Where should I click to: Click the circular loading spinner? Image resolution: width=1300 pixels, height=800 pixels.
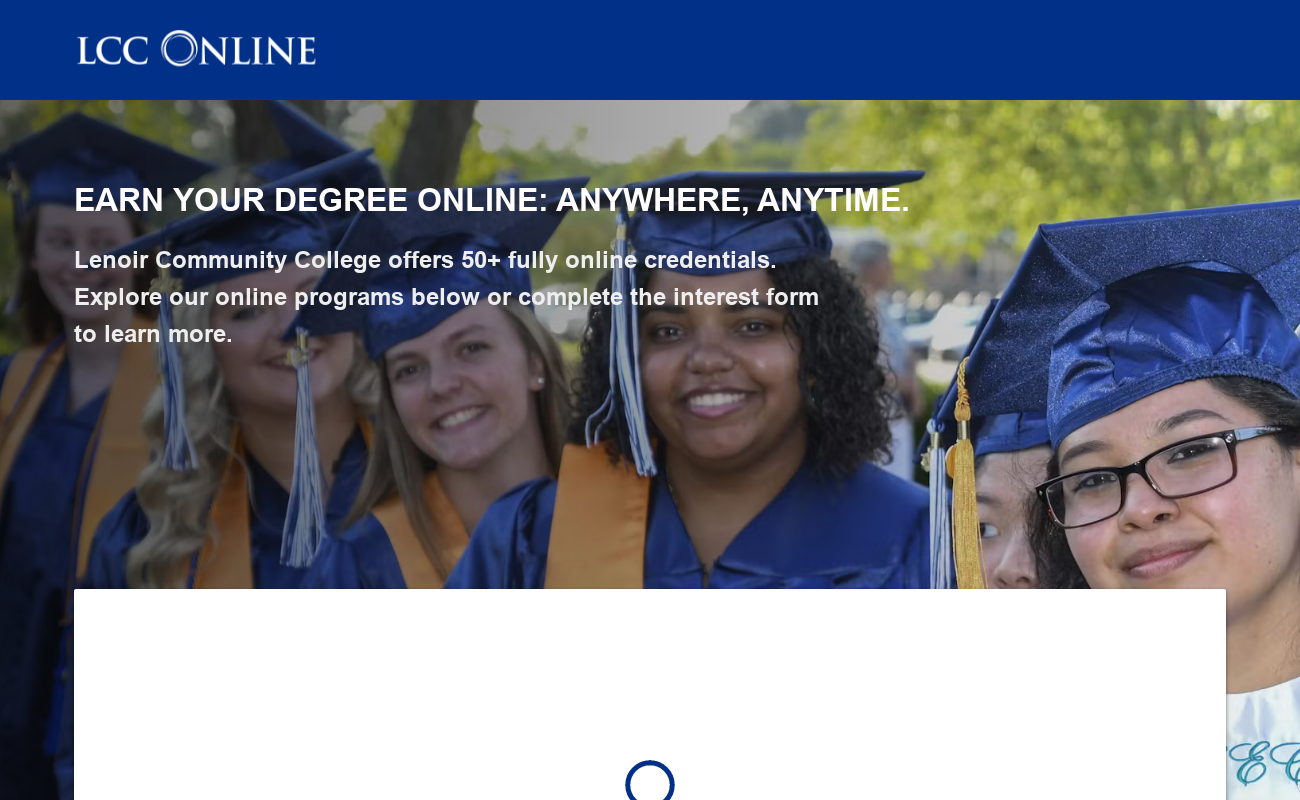point(650,781)
